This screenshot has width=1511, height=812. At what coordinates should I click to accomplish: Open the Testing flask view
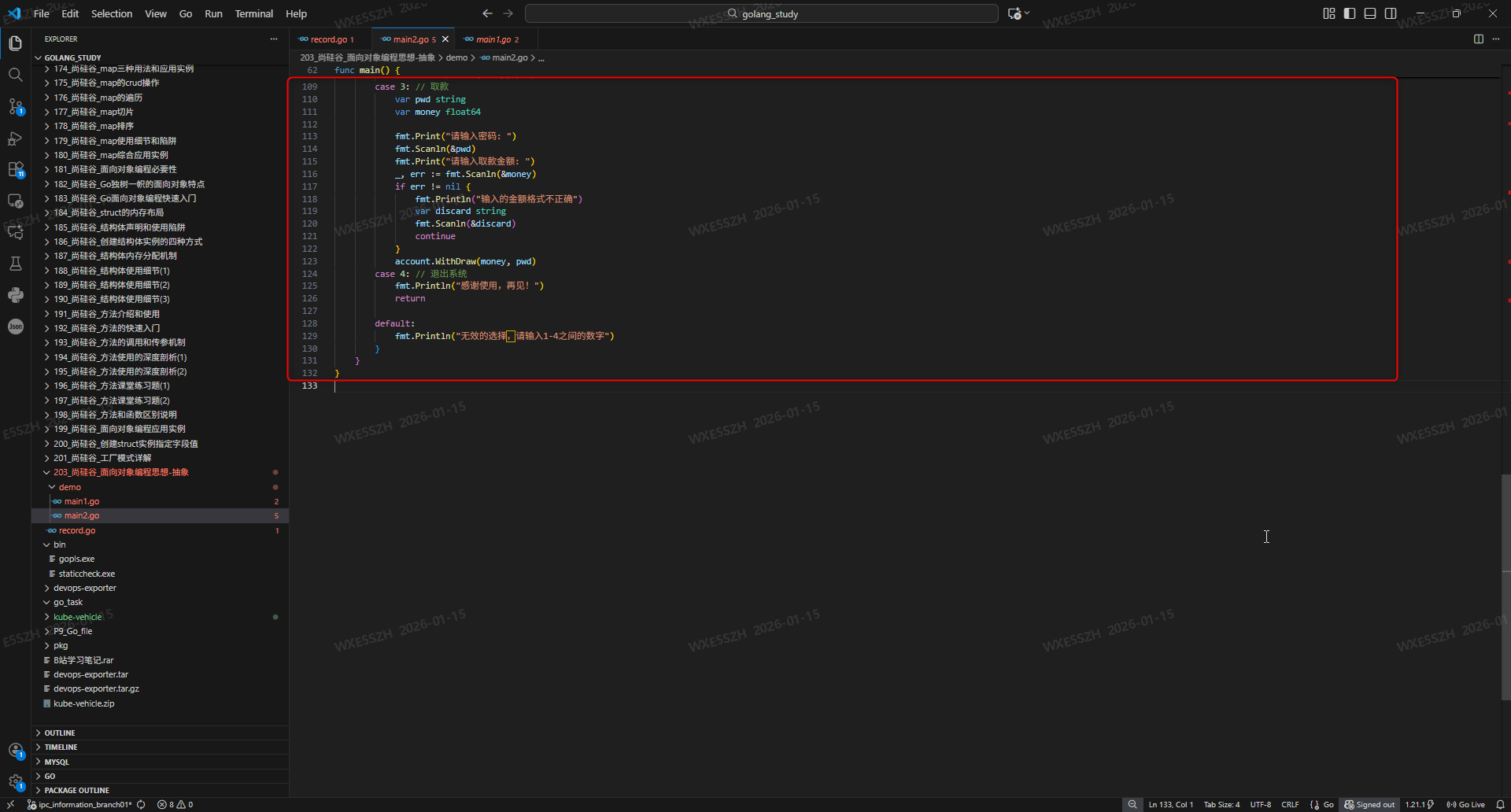pos(16,264)
